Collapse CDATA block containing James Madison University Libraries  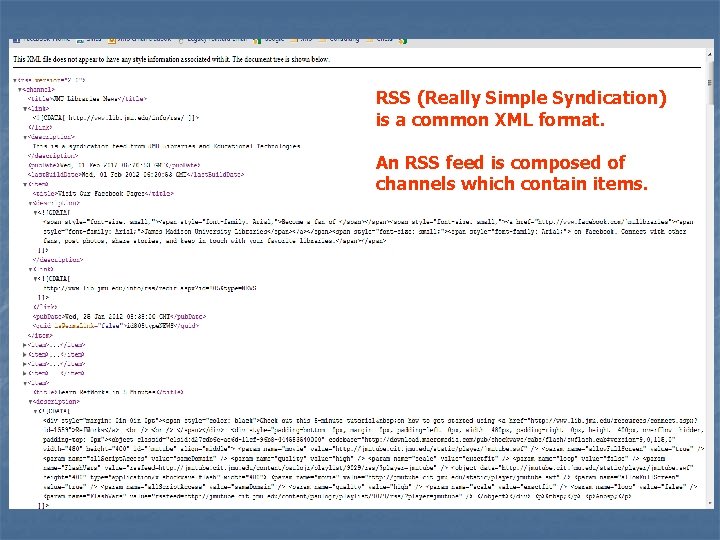coord(35,213)
